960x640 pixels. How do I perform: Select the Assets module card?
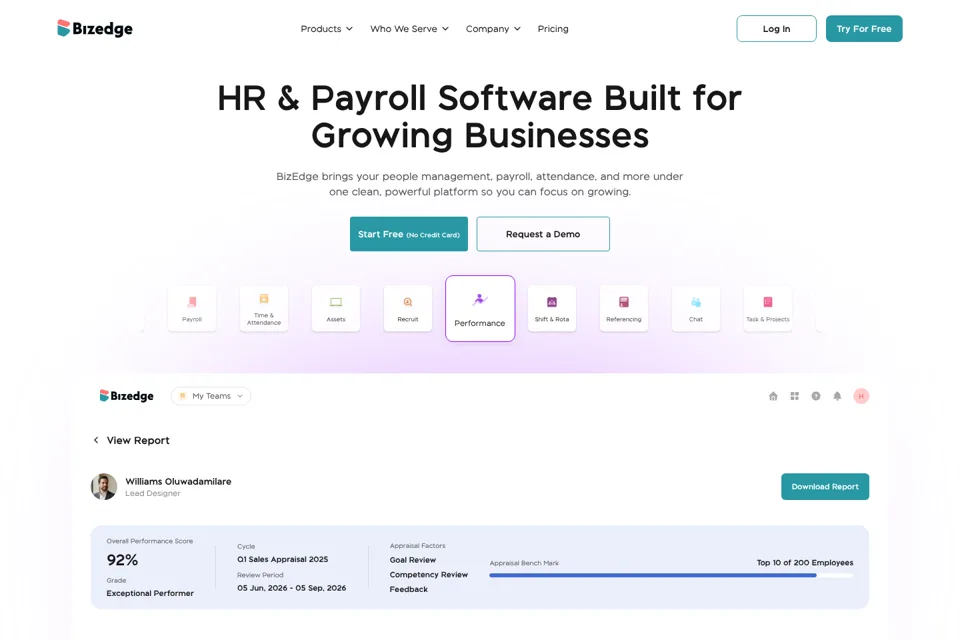point(336,309)
